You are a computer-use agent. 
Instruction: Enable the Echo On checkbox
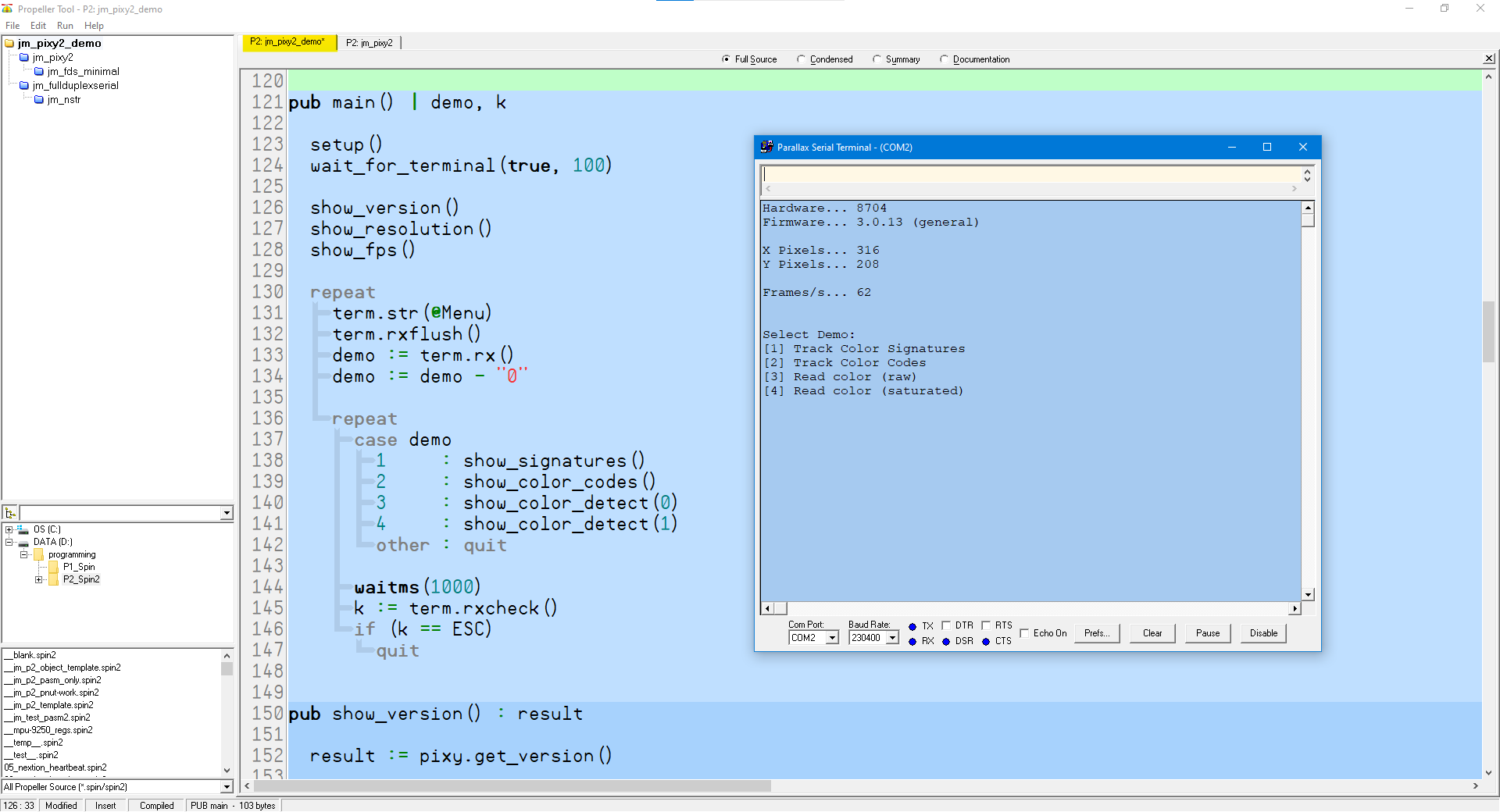[x=1024, y=633]
